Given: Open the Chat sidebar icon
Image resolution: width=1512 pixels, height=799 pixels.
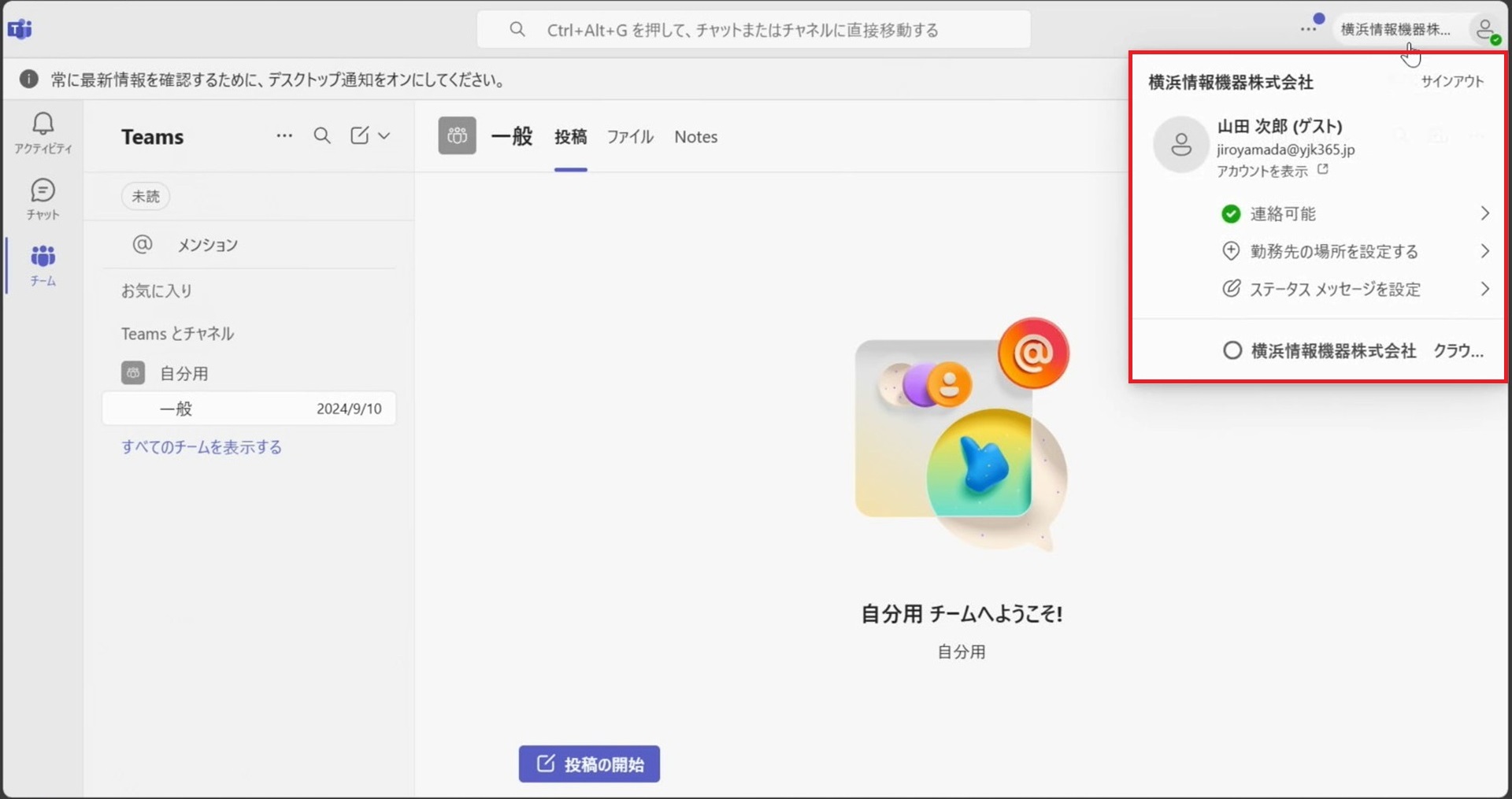Looking at the screenshot, I should (x=43, y=198).
